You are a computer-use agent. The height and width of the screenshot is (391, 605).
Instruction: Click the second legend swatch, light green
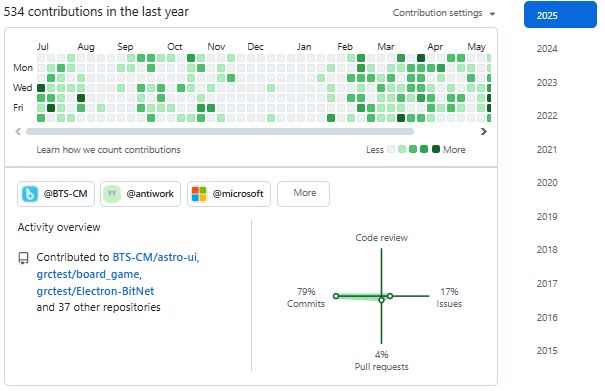402,149
